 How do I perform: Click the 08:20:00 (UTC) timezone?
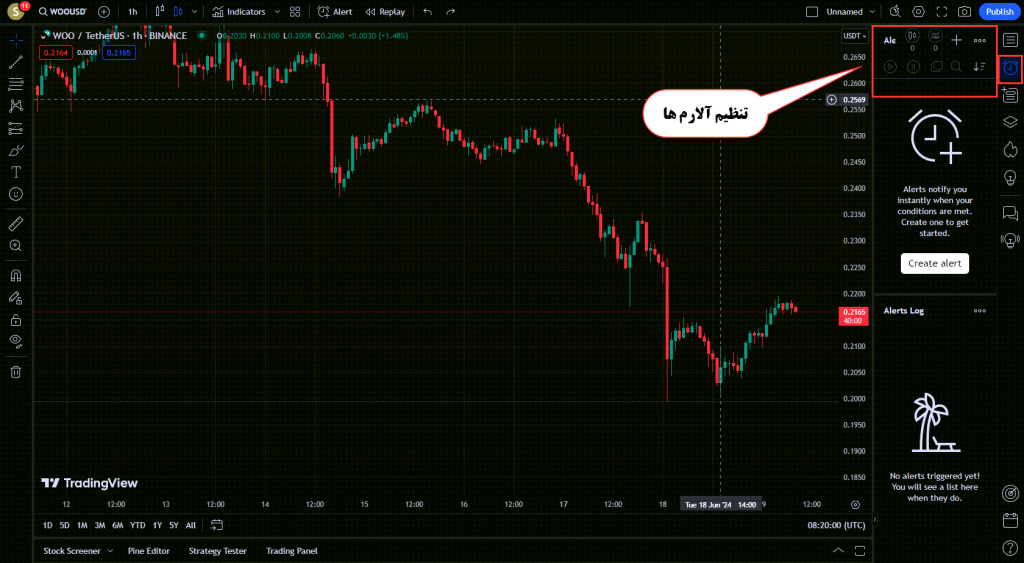(x=836, y=525)
